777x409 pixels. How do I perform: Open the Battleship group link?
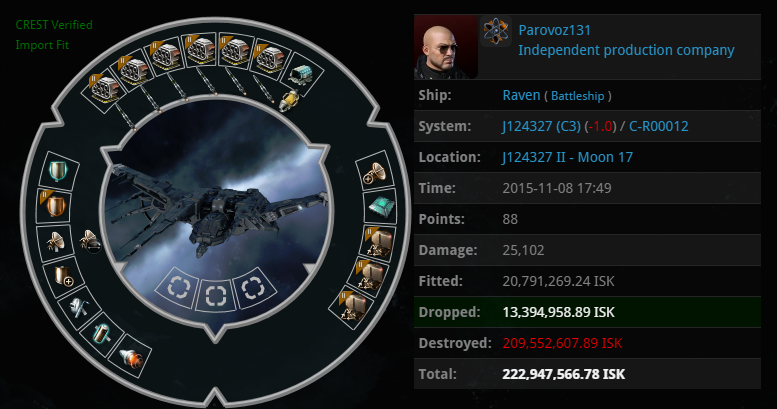pos(577,96)
